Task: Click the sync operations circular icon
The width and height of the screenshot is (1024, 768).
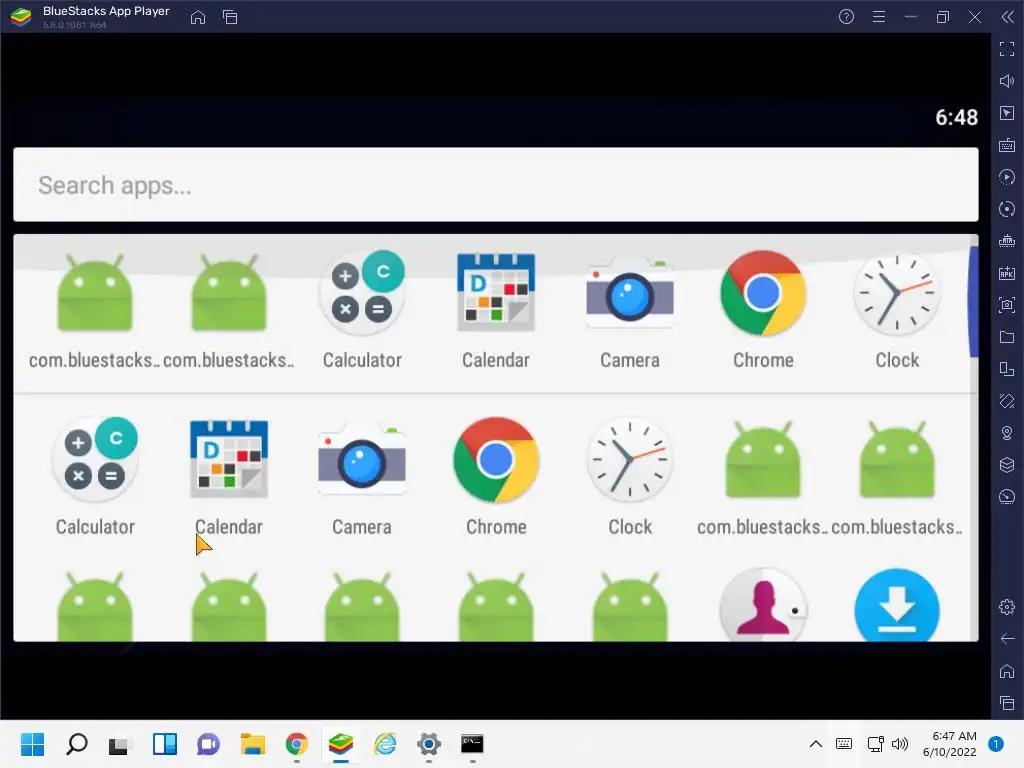Action: tap(1007, 209)
